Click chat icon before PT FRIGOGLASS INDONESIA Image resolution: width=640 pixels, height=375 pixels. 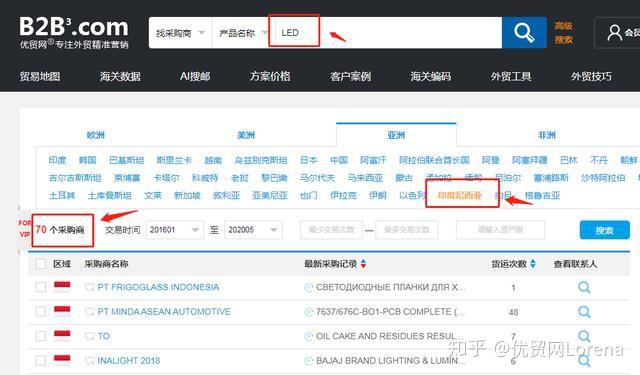point(89,288)
